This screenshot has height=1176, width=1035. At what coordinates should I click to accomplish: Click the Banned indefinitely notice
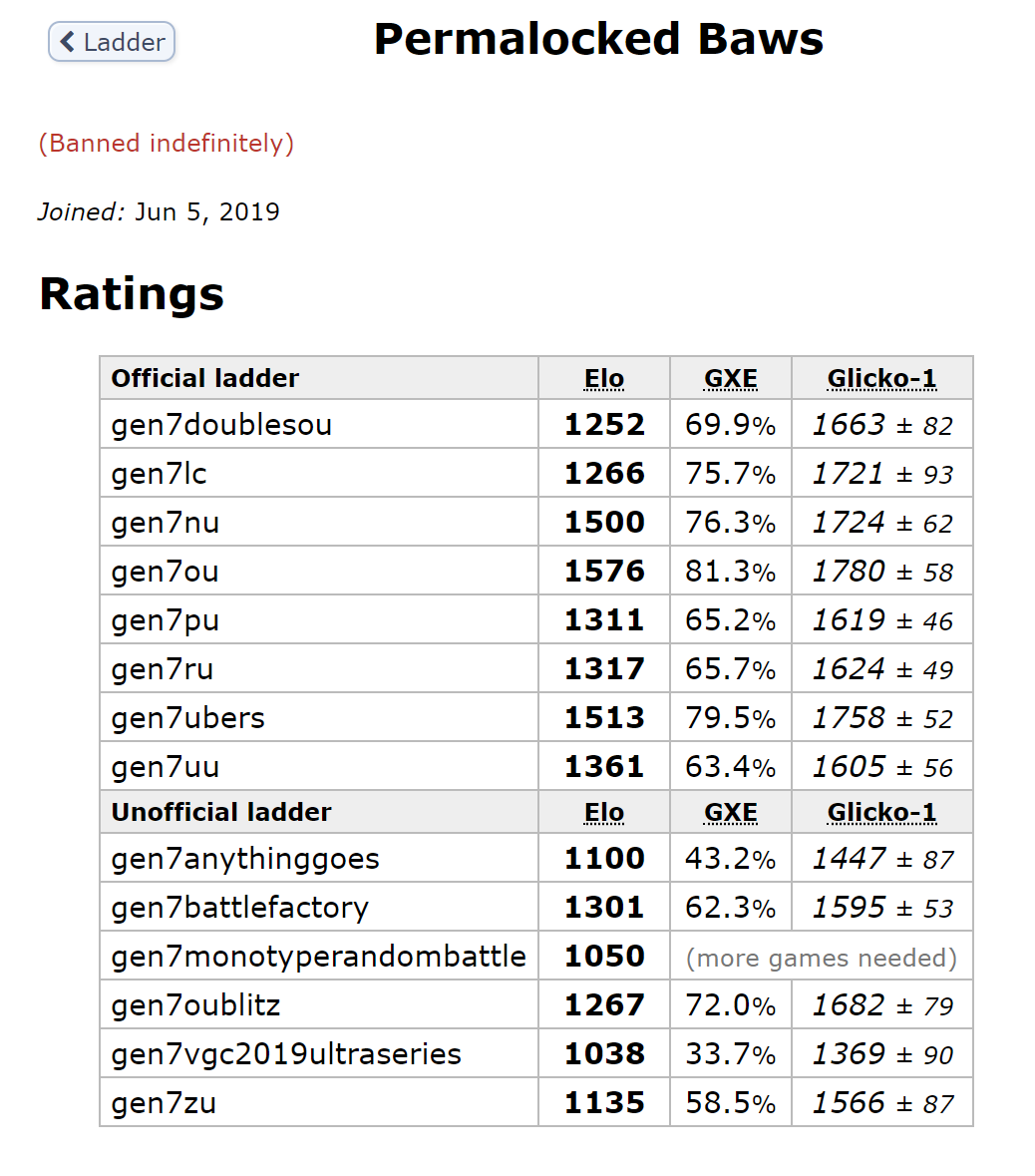[167, 144]
